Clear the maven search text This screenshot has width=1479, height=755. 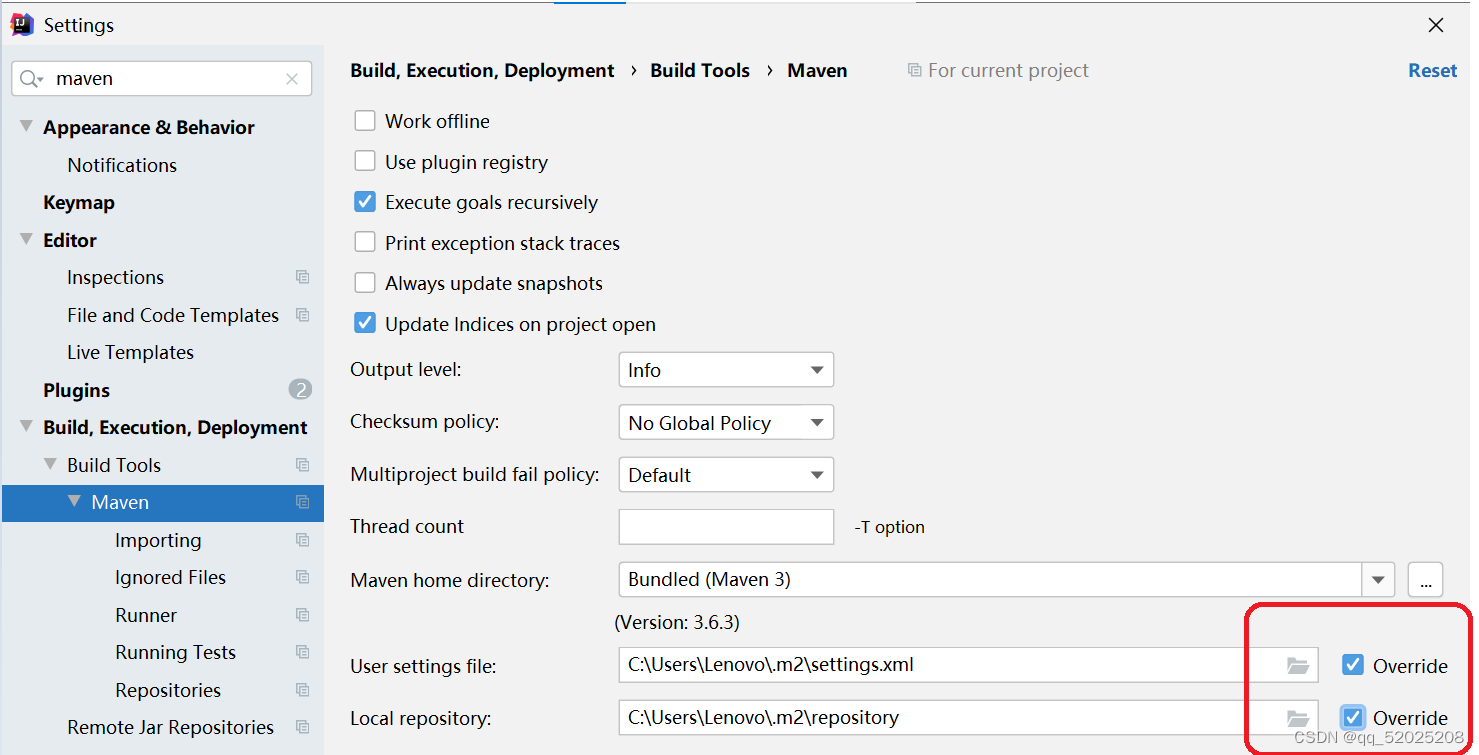click(x=292, y=79)
